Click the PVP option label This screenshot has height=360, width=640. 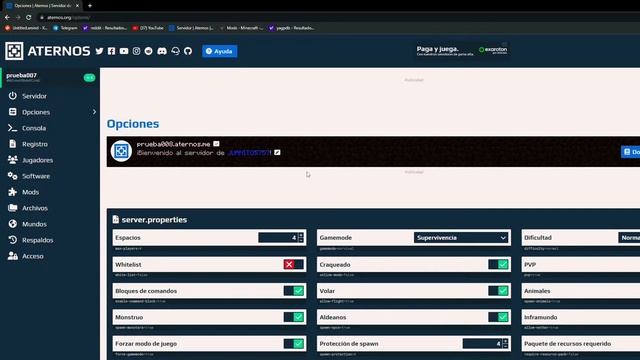[530, 264]
